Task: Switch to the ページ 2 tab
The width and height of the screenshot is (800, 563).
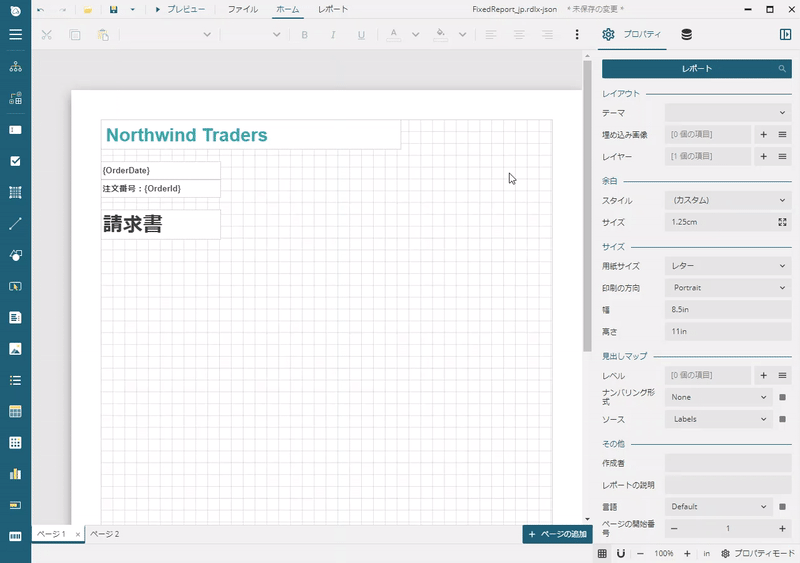Action: point(105,534)
